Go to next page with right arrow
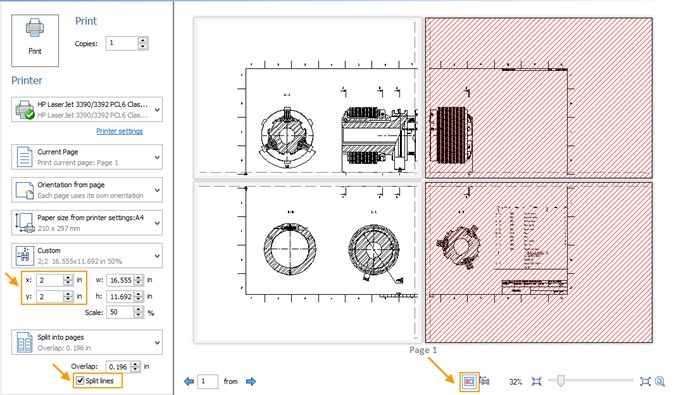 click(x=251, y=381)
